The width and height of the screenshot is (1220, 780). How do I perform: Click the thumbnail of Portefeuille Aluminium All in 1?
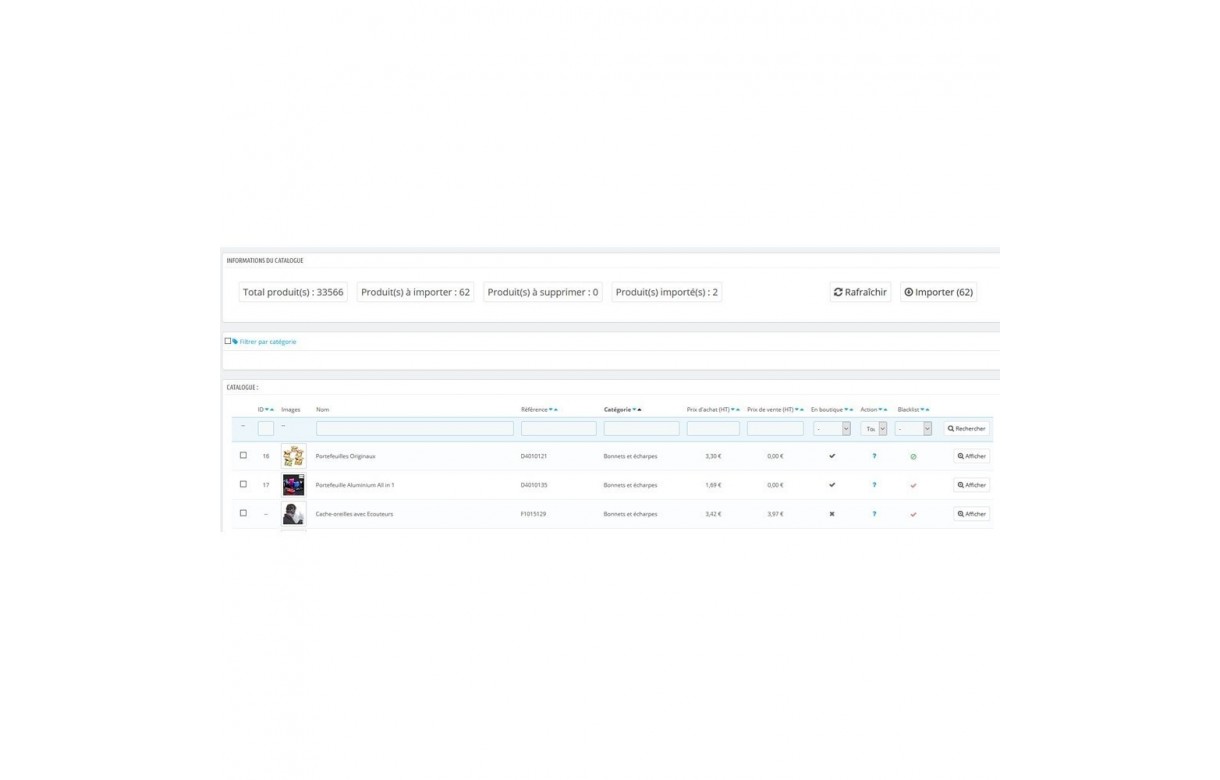293,484
